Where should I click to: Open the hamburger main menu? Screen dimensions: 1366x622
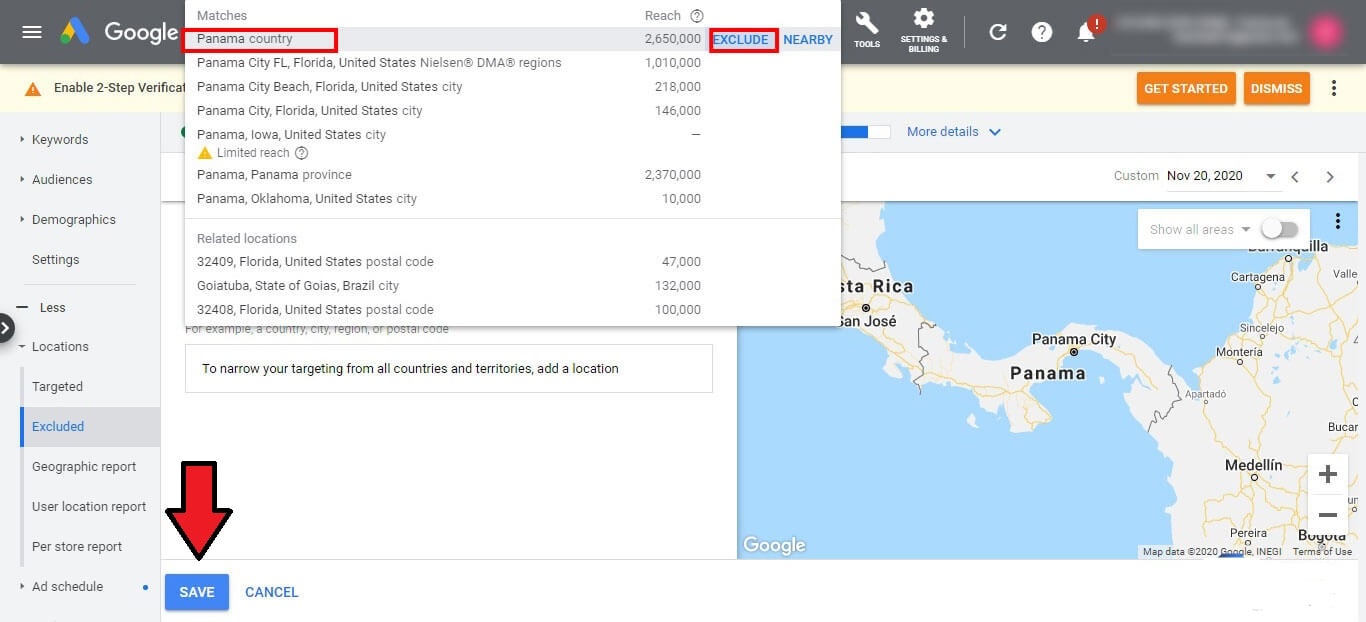[32, 32]
